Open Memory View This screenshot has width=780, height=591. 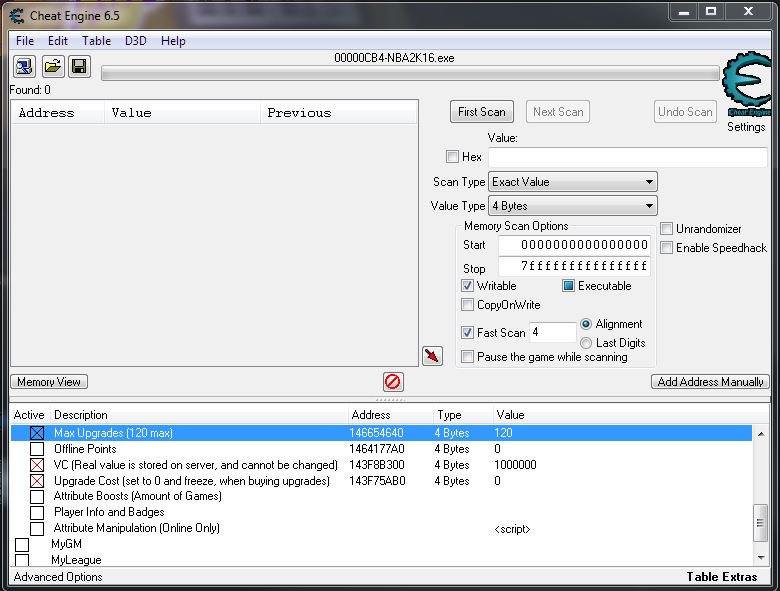click(49, 382)
